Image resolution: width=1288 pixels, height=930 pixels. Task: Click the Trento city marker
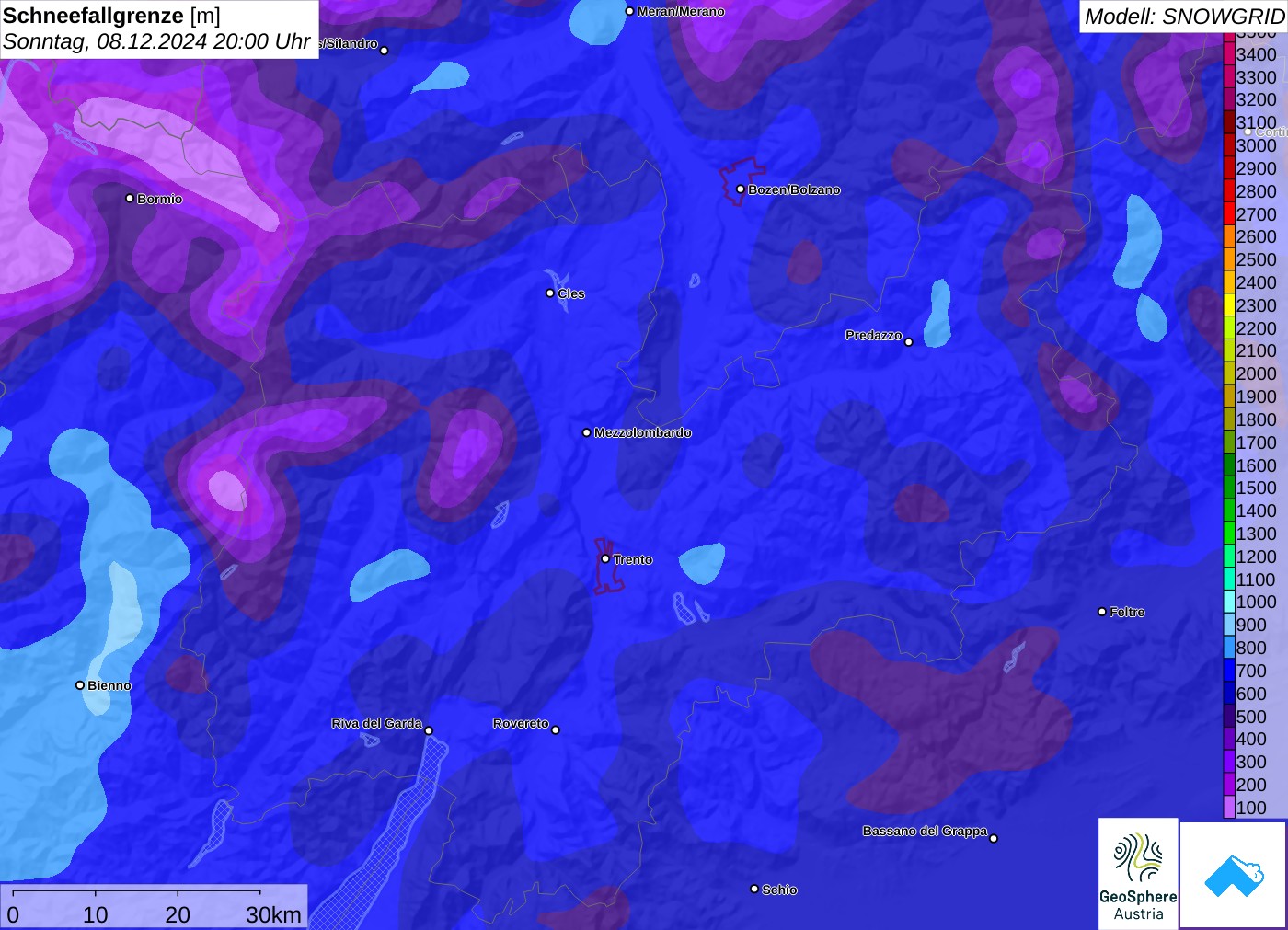[x=605, y=559]
